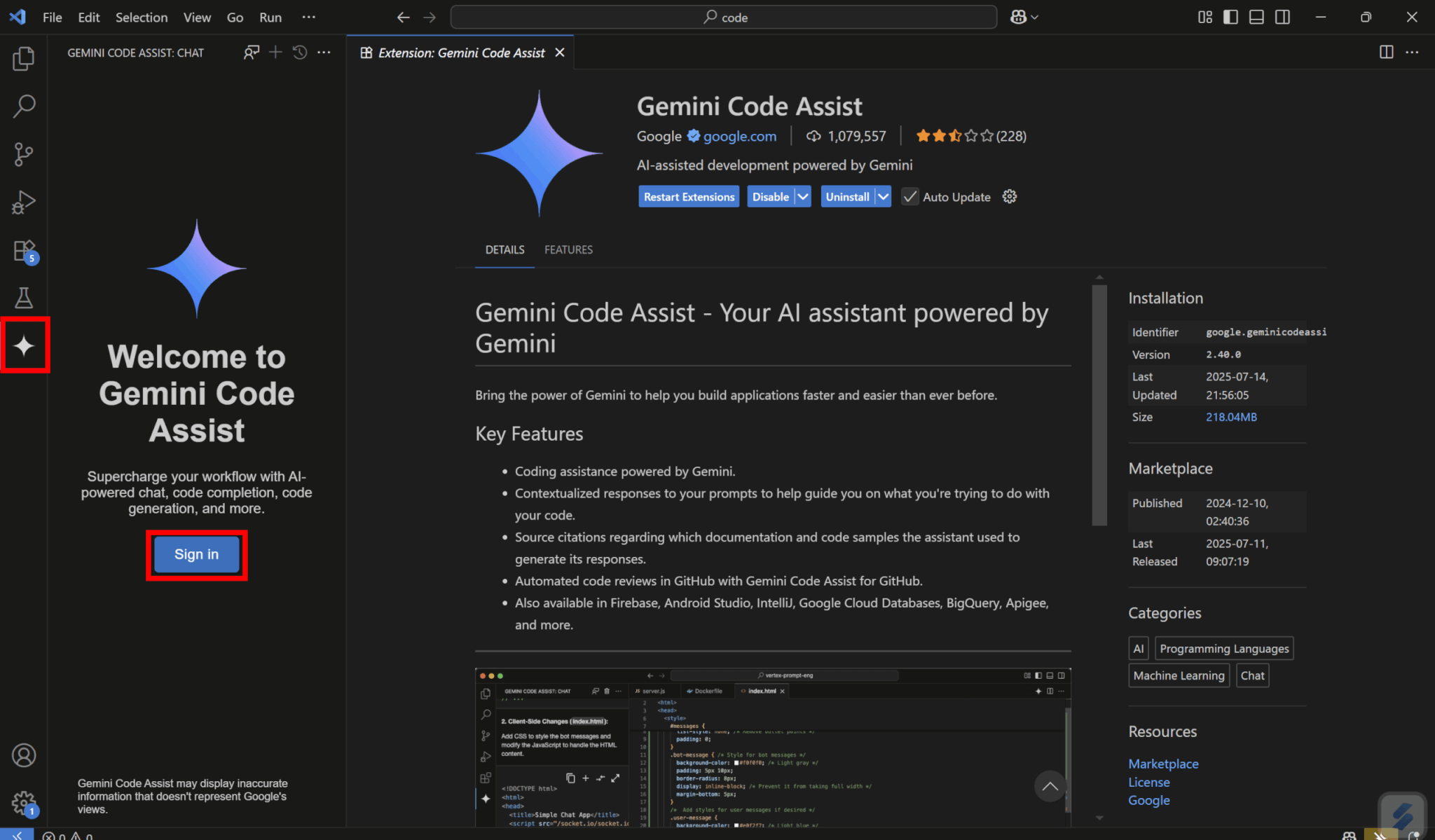Screen dimensions: 1435x840
Task: Start a new chat with plus icon
Action: click(275, 53)
